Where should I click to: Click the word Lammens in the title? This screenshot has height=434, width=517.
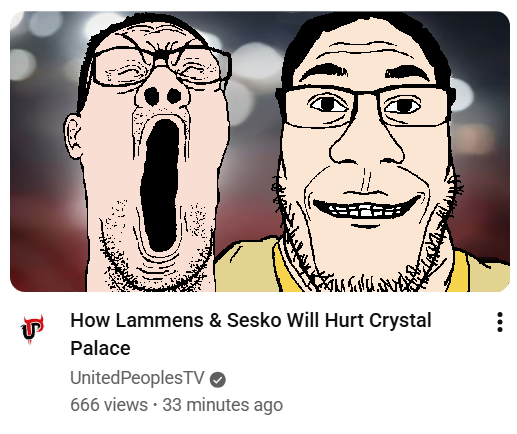click(x=160, y=321)
